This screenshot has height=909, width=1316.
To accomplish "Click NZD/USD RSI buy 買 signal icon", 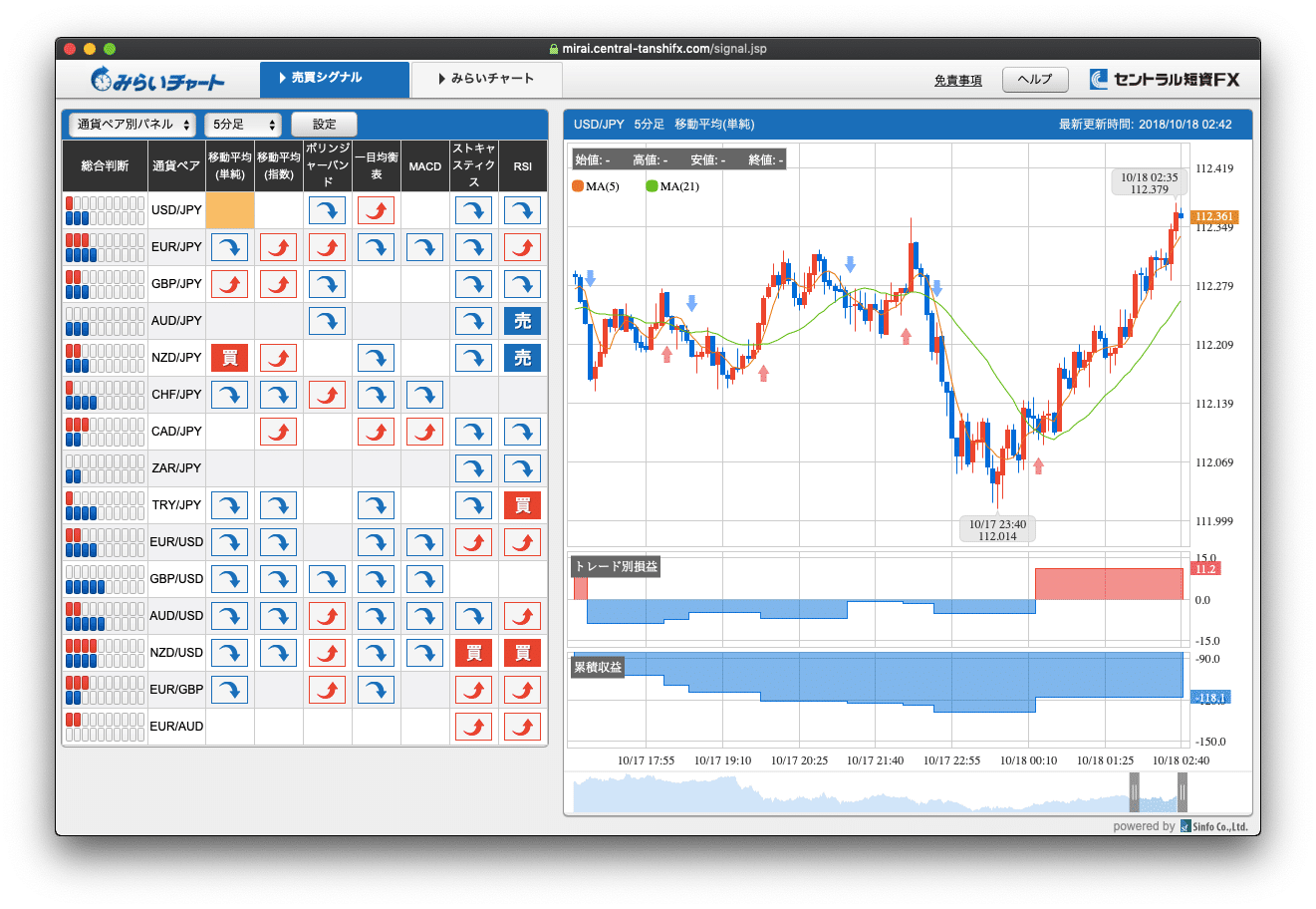I will [522, 653].
